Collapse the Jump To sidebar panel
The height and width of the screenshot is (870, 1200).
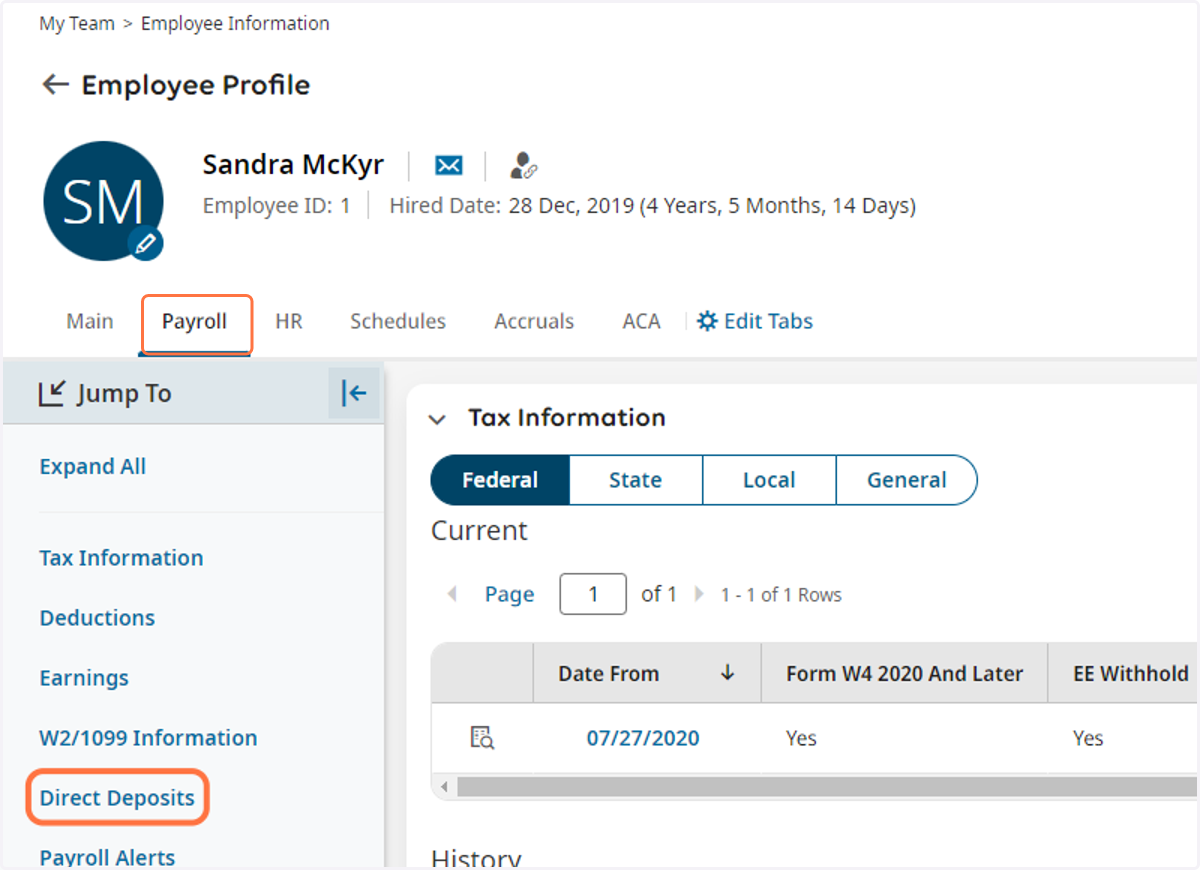354,393
